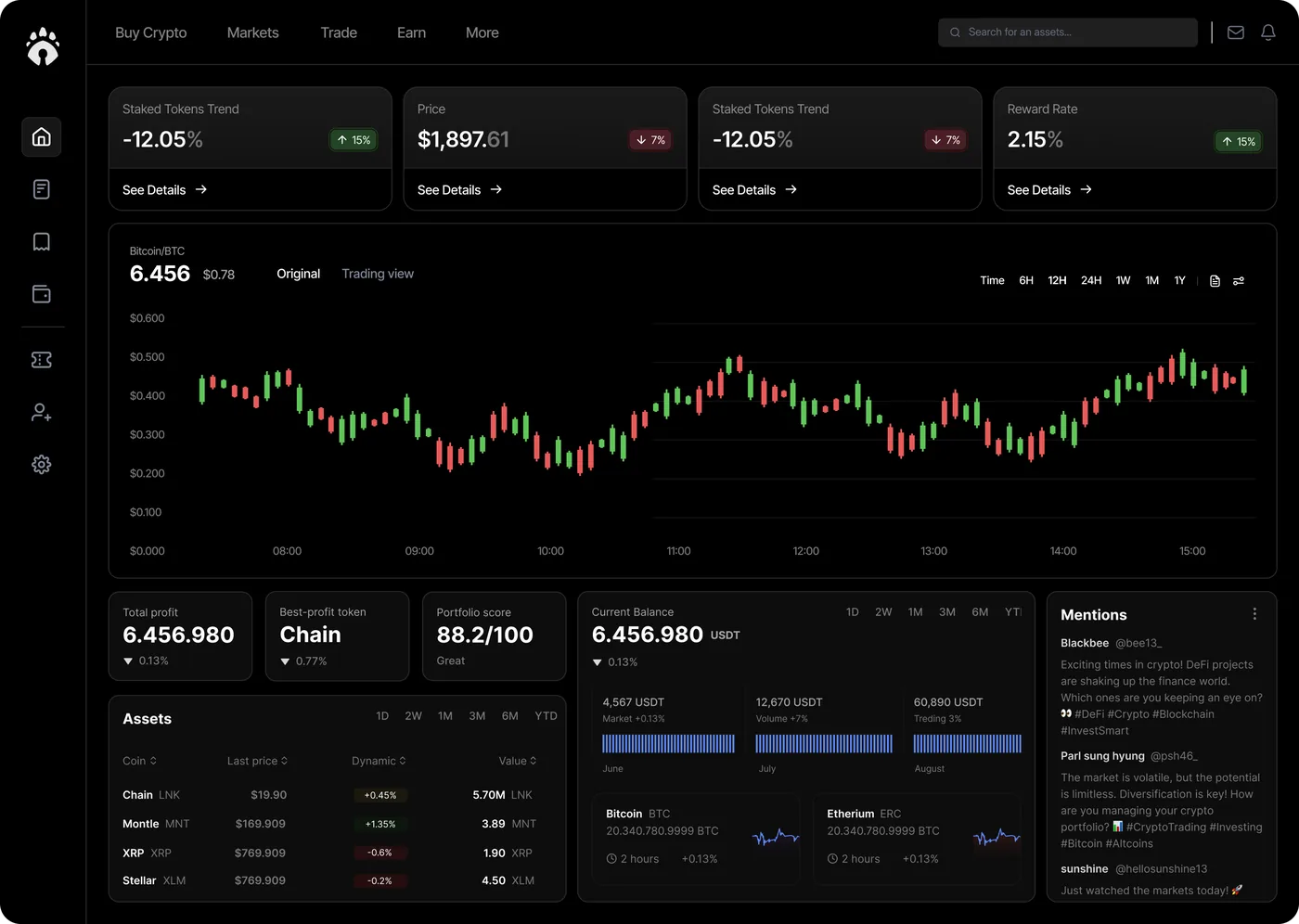1299x924 pixels.
Task: Open the Trade menu
Action: (339, 32)
